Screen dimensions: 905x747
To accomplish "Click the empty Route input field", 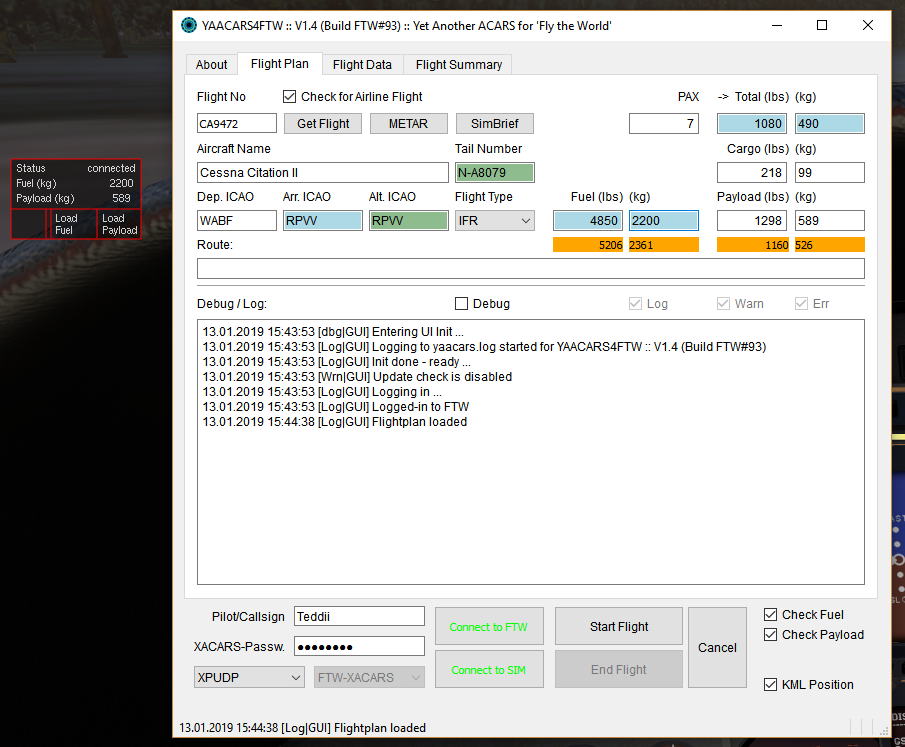I will [530, 268].
